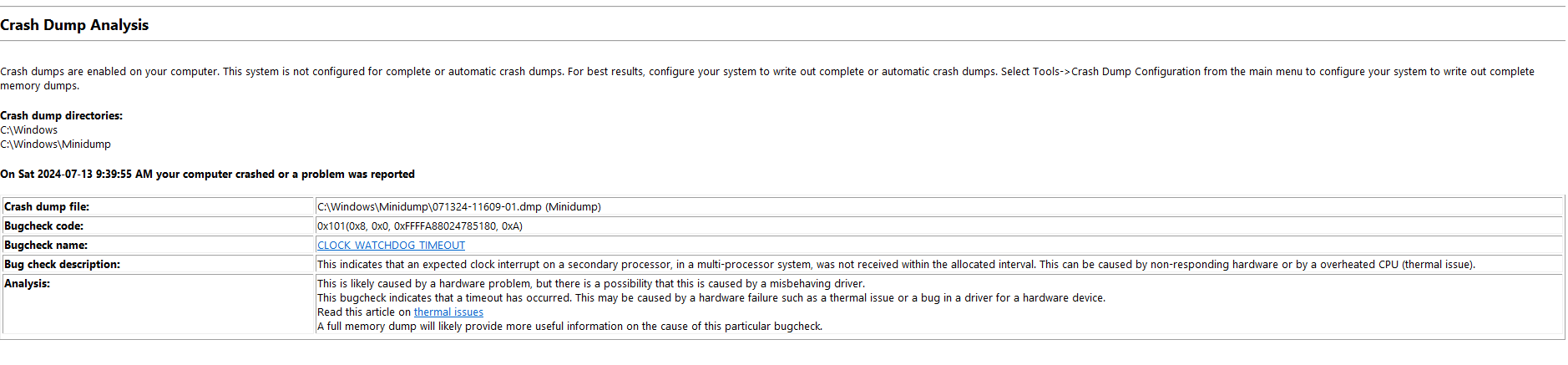Click the crash date line for 2024-07-13
The height and width of the screenshot is (365, 1568).
coord(207,175)
